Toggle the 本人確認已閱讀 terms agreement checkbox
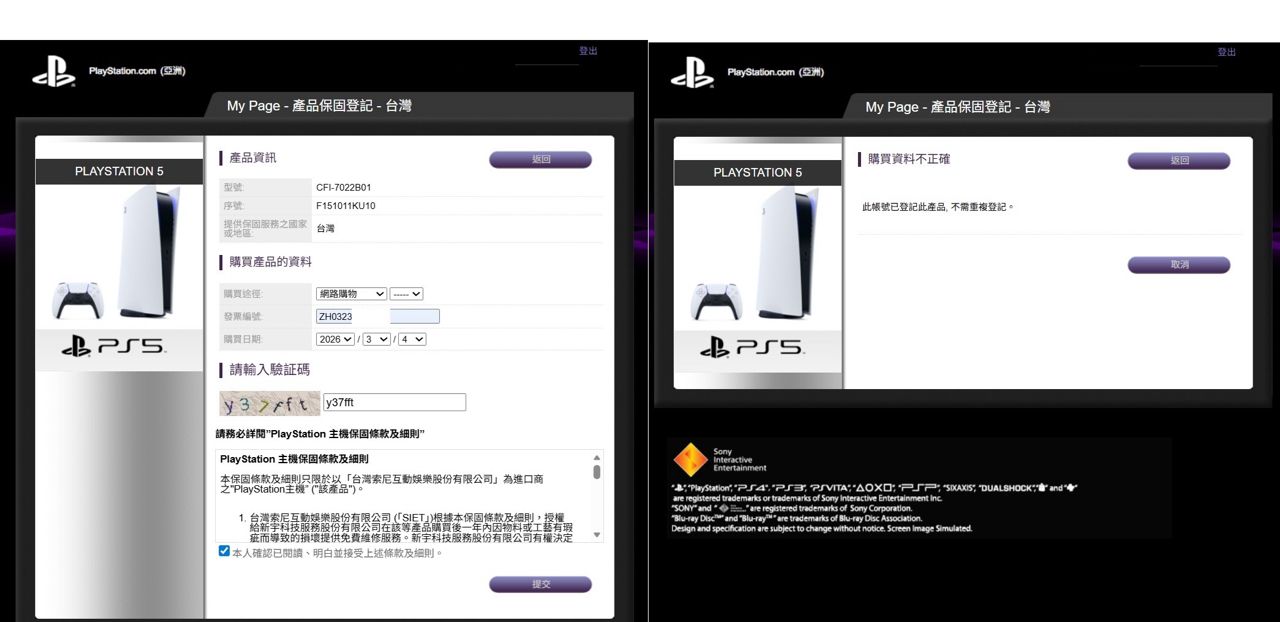The image size is (1280, 622). pos(224,551)
